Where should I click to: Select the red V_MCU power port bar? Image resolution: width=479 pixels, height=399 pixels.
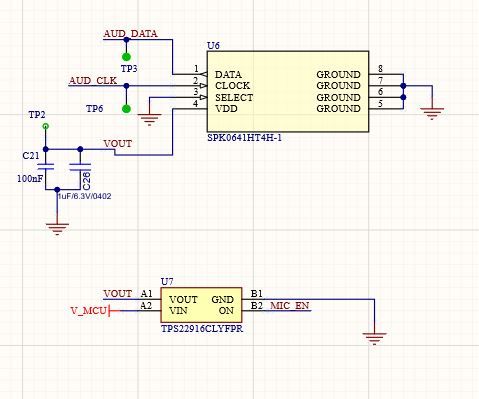pos(110,311)
